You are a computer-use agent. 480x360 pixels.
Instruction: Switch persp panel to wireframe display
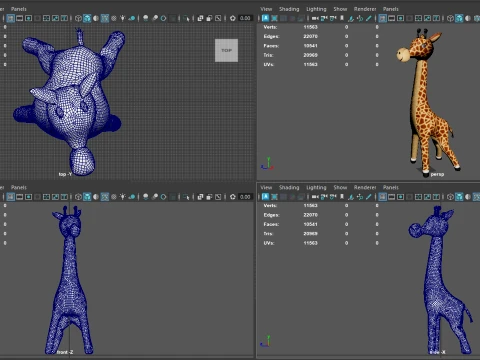(x=450, y=18)
